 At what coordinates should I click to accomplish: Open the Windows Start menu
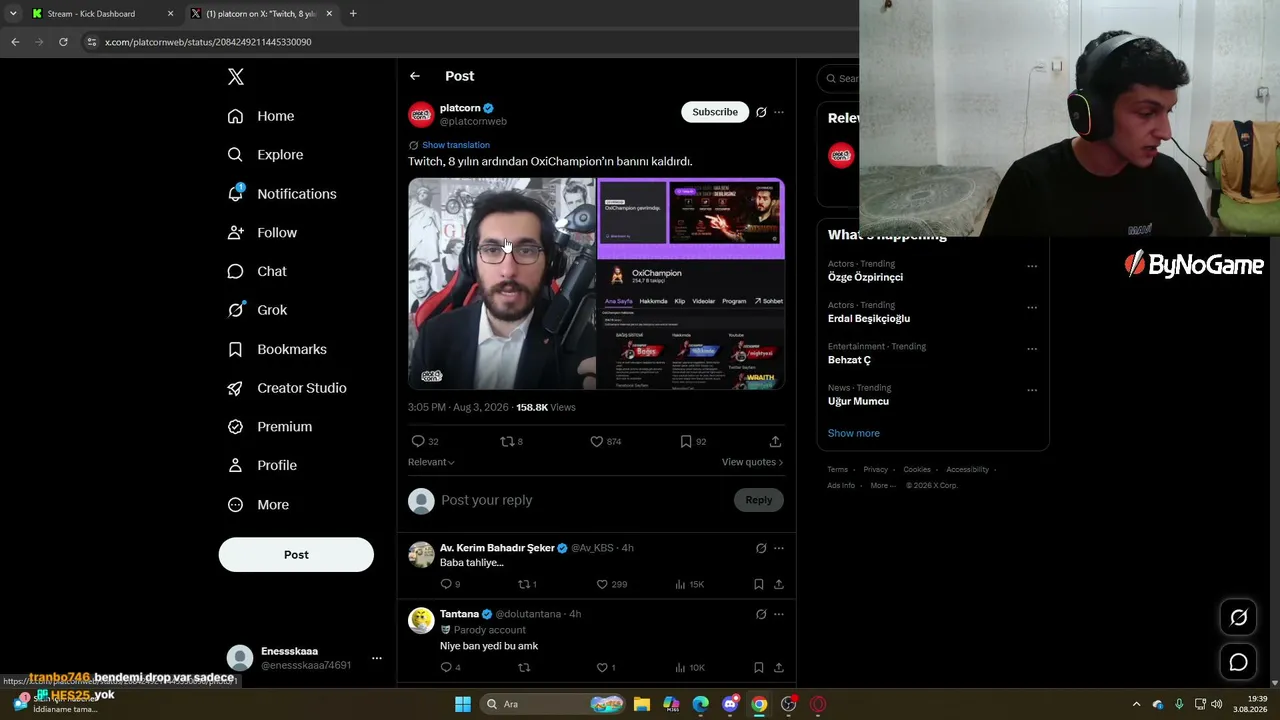(x=463, y=704)
